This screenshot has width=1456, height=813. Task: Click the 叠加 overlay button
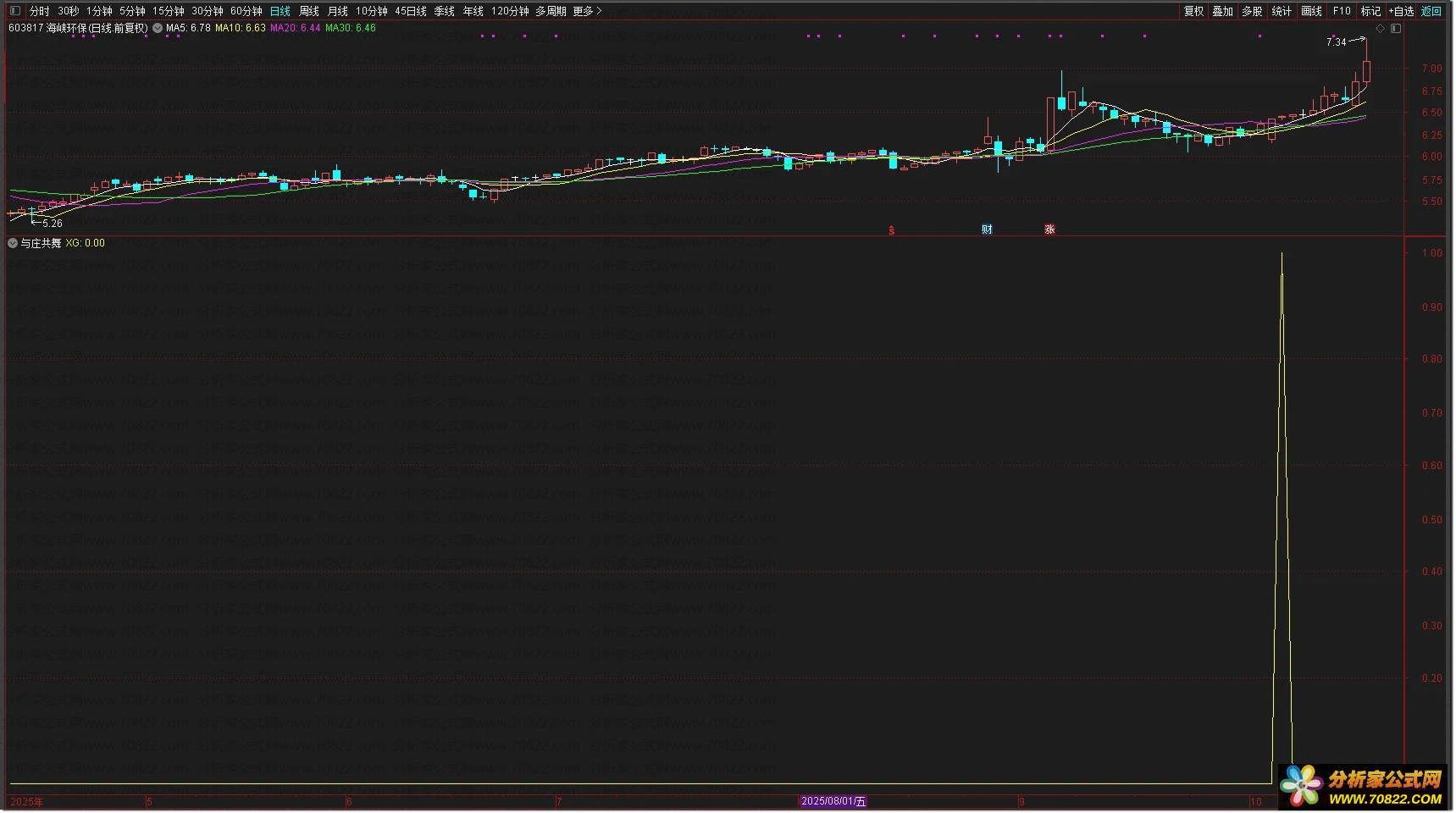1223,11
